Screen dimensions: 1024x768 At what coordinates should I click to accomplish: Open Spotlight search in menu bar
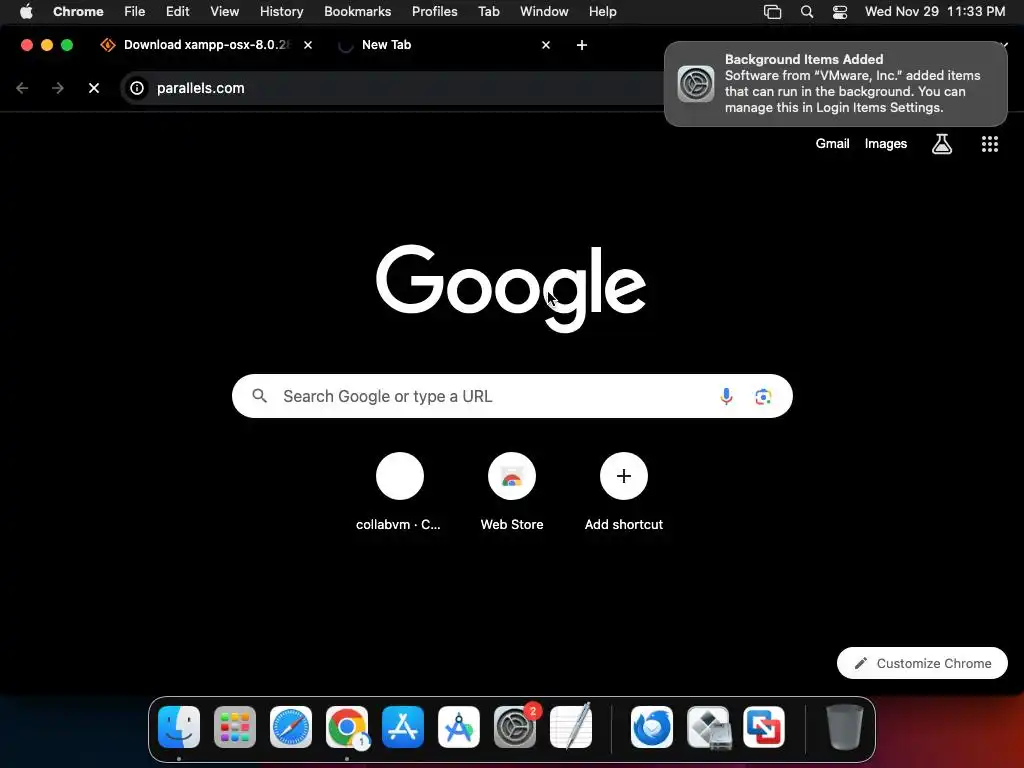tap(807, 11)
